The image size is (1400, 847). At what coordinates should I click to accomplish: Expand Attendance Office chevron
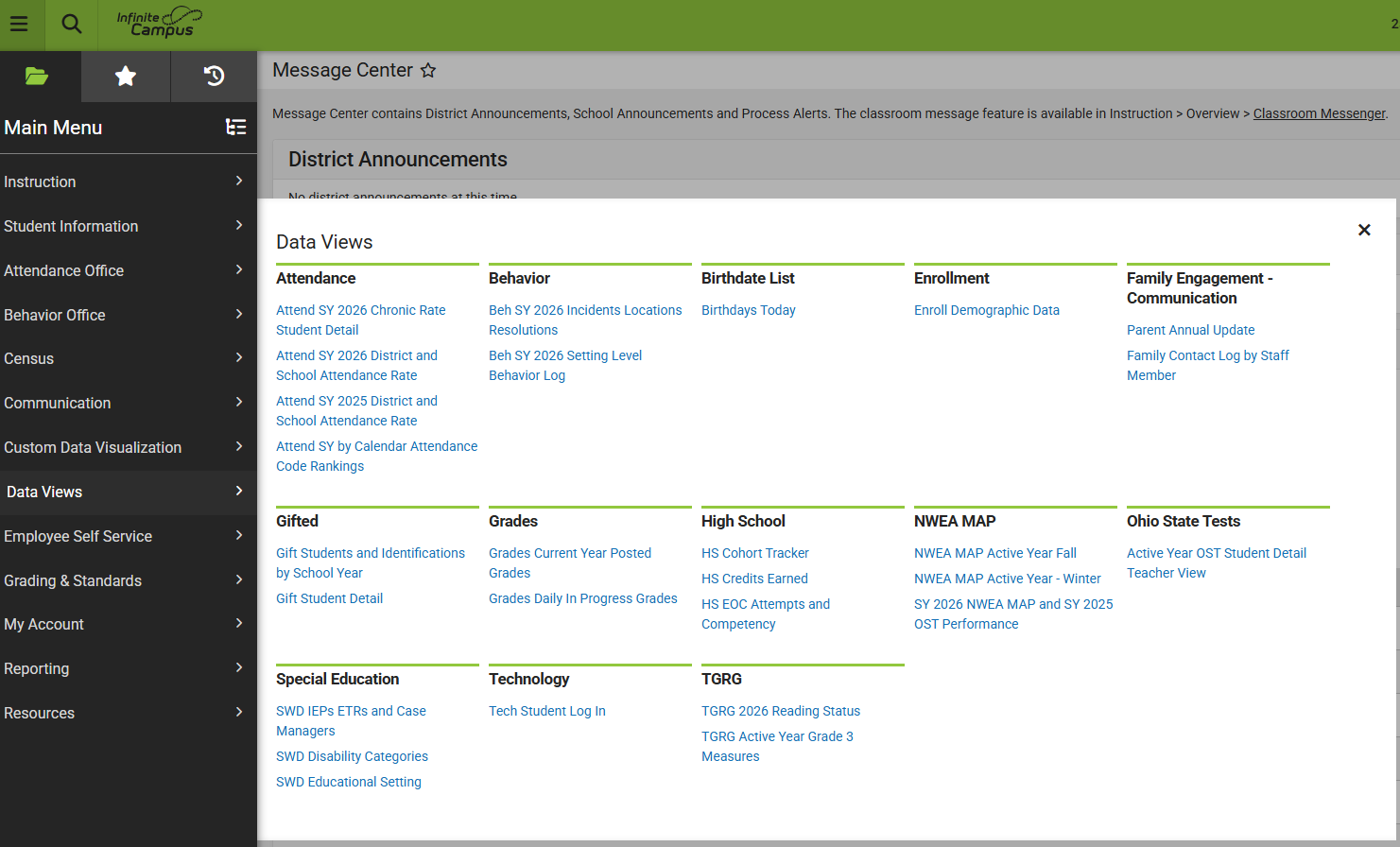[239, 269]
